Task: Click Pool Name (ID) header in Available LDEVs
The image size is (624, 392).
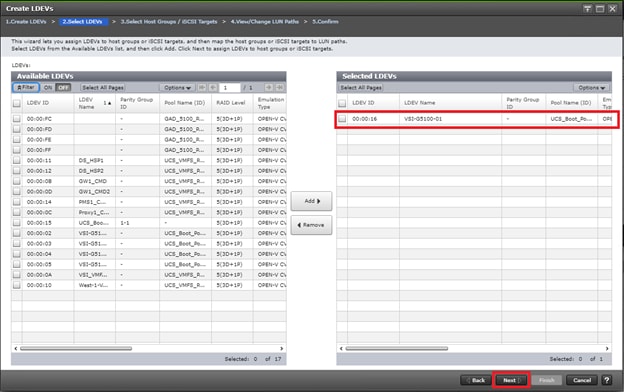Action: pos(185,103)
